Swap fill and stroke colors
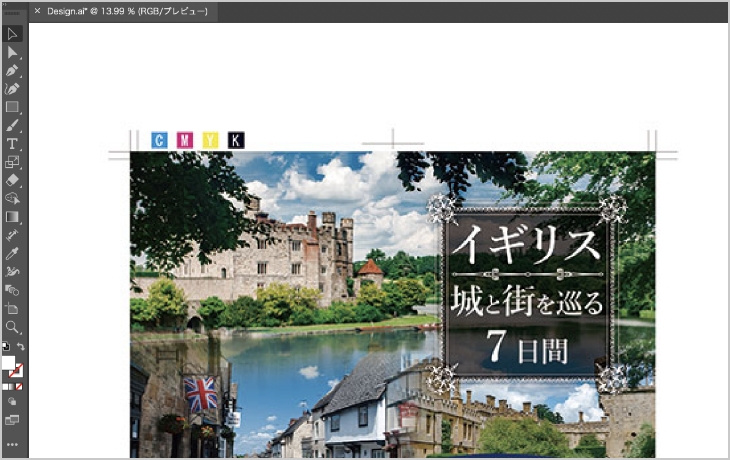This screenshot has width=730, height=460. pyautogui.click(x=20, y=346)
